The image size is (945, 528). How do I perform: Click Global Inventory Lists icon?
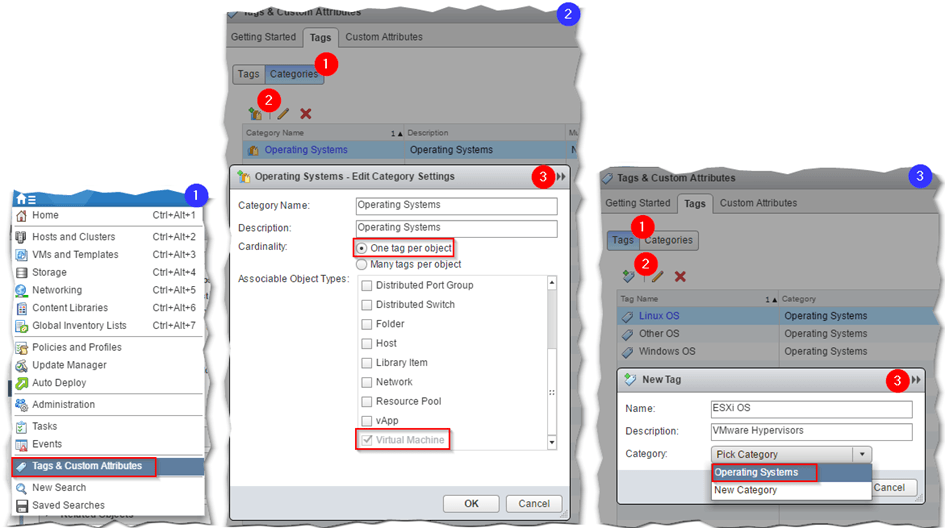coord(22,326)
